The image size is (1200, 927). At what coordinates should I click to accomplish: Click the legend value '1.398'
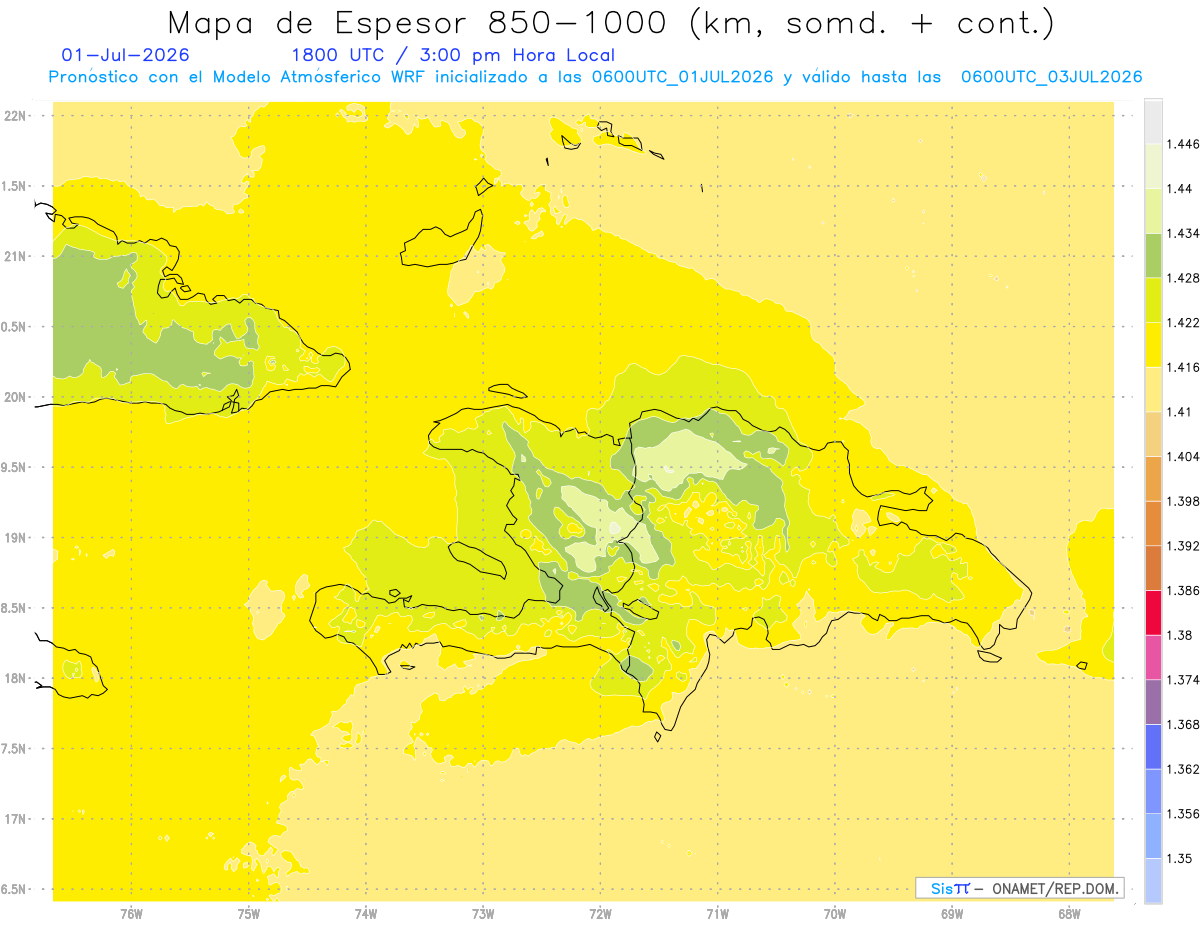[x=1185, y=501]
